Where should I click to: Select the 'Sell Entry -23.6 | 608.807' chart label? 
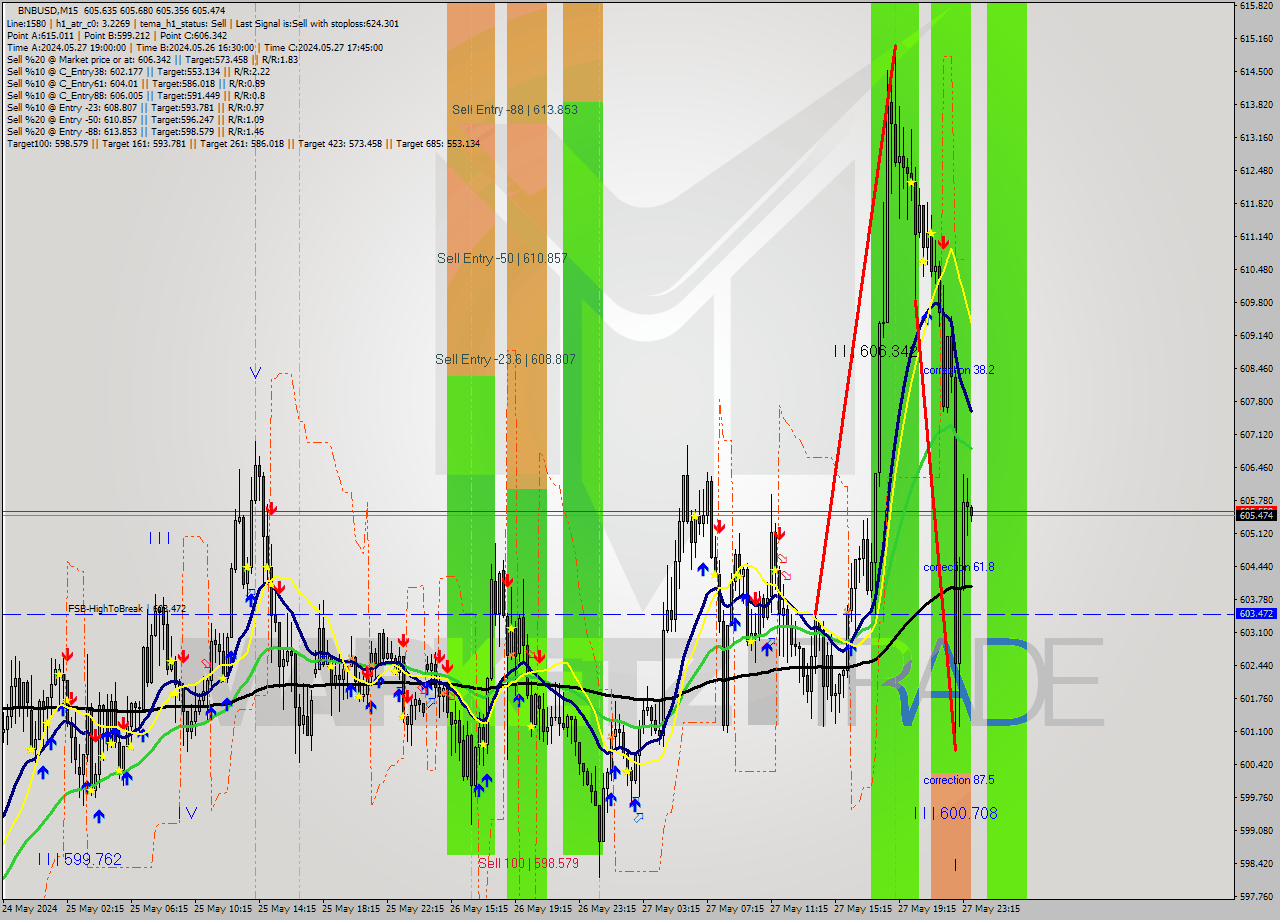point(505,359)
